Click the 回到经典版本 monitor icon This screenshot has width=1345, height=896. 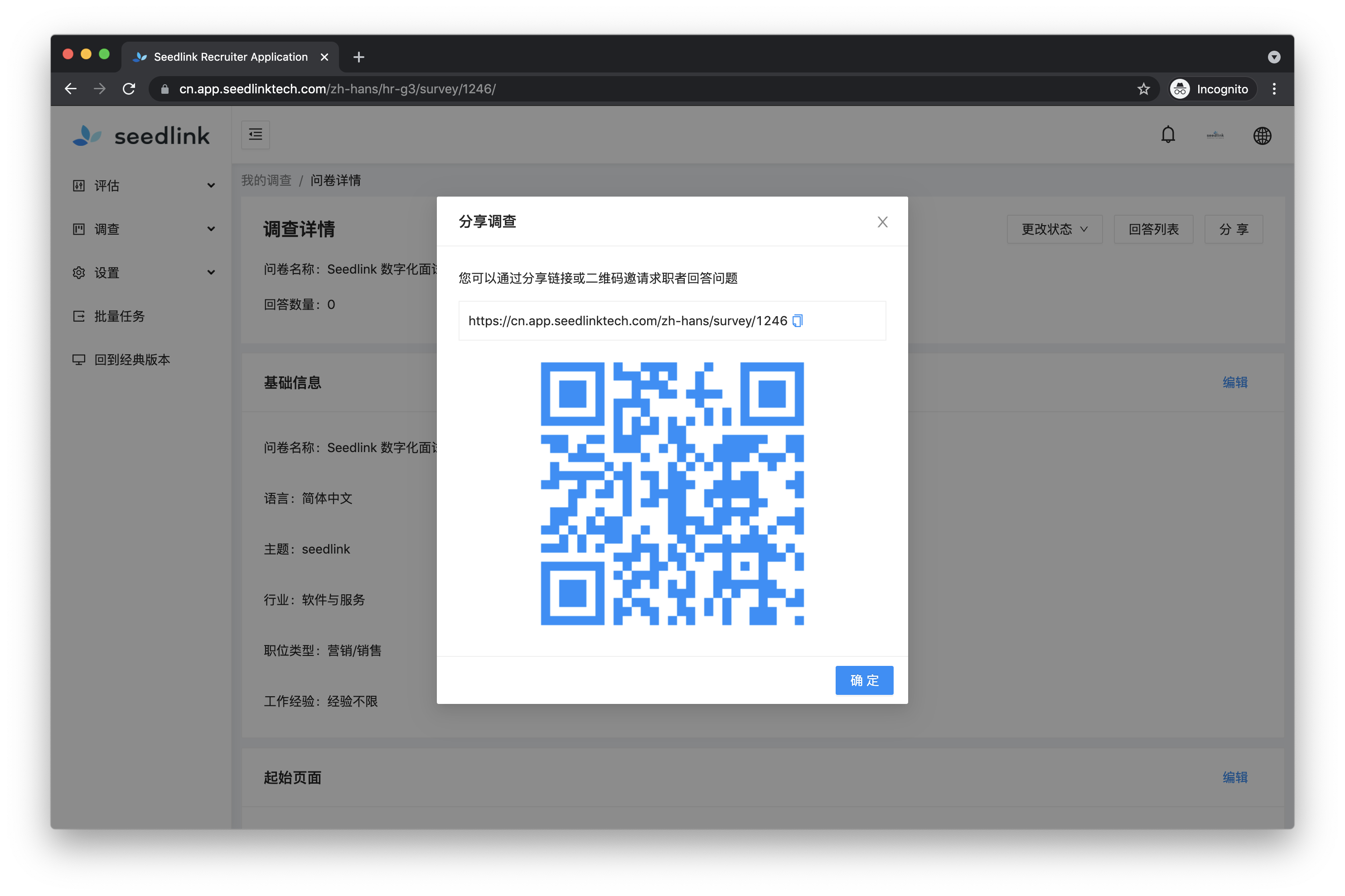[x=79, y=359]
